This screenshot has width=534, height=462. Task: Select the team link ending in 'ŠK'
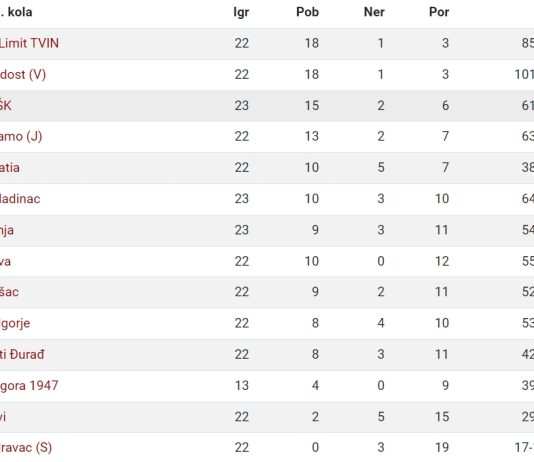pyautogui.click(x=5, y=105)
